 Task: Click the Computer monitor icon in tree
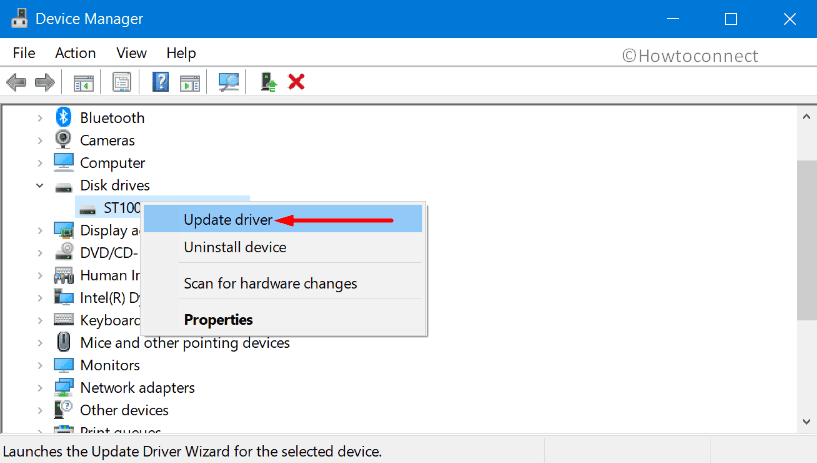click(64, 162)
